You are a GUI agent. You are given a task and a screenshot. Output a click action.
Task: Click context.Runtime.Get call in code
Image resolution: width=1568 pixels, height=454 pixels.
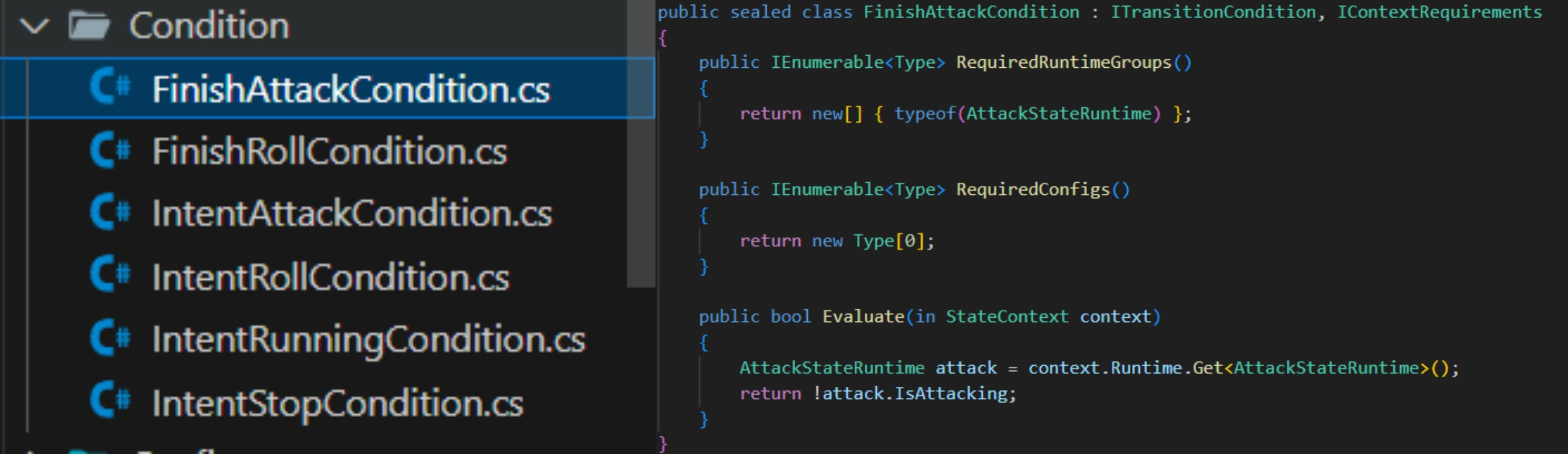[x=1125, y=367]
